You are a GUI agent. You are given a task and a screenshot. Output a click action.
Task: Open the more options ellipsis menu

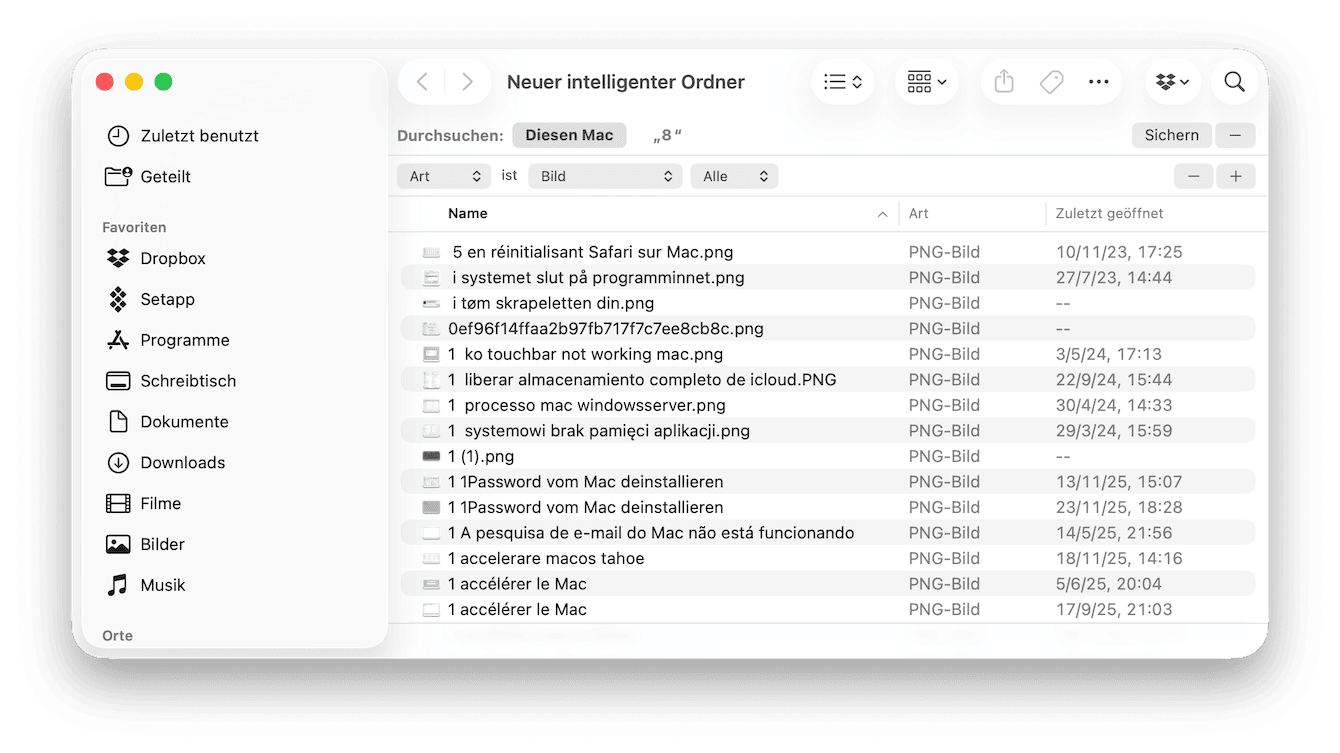1099,82
